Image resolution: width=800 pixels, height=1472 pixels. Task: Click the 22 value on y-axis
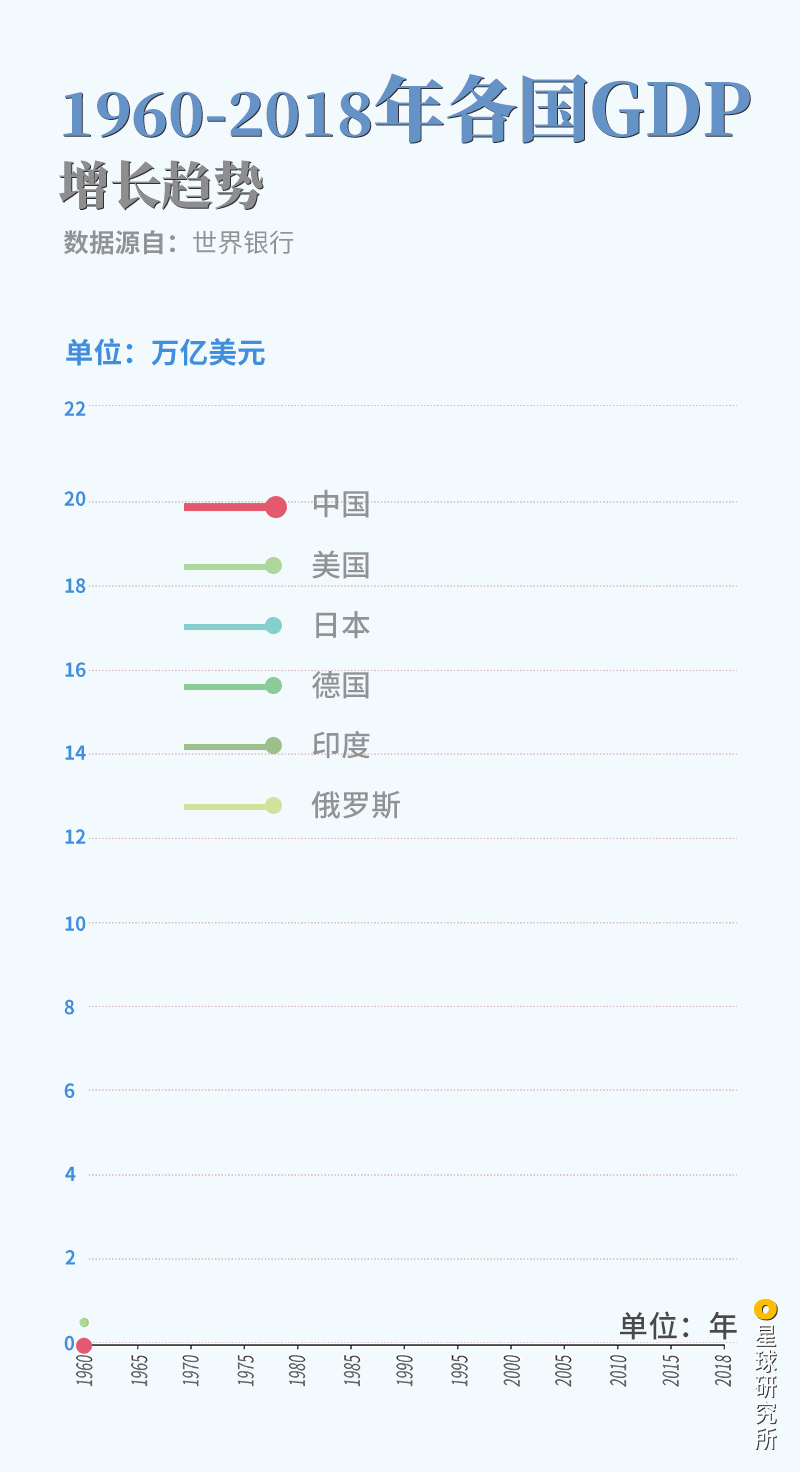click(75, 408)
